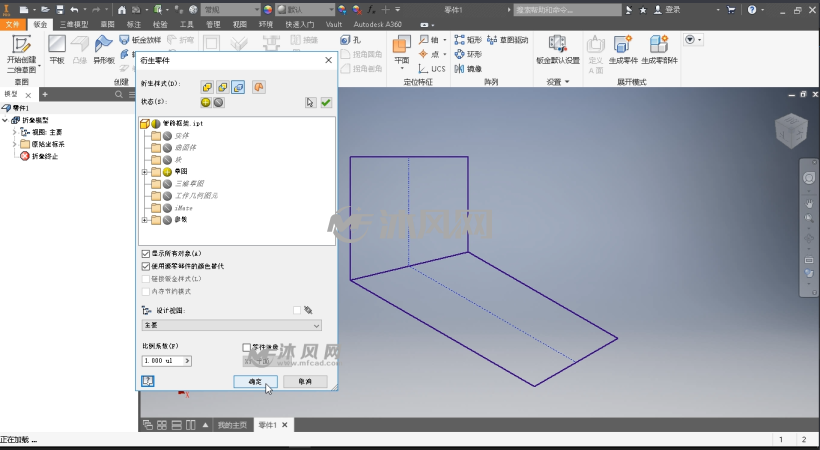Click the 草图驱动 sketch-driven pattern tool
This screenshot has height=450, width=820.
[507, 40]
